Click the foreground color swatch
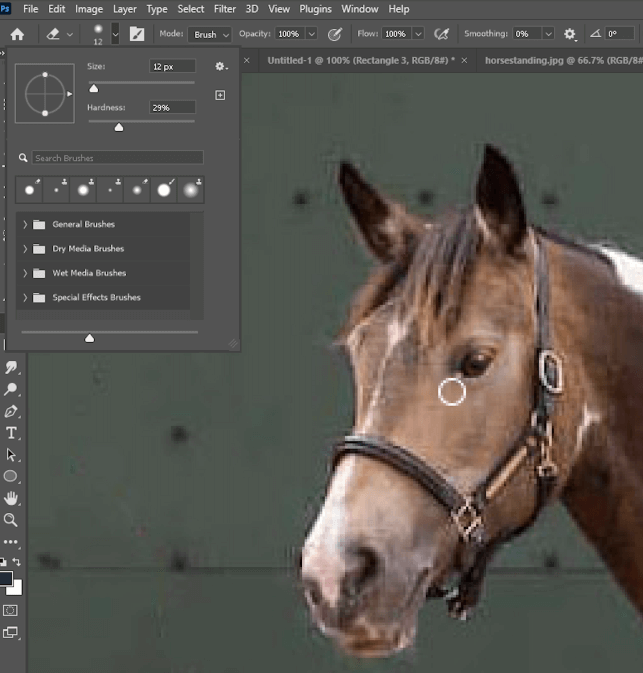 pyautogui.click(x=5, y=577)
